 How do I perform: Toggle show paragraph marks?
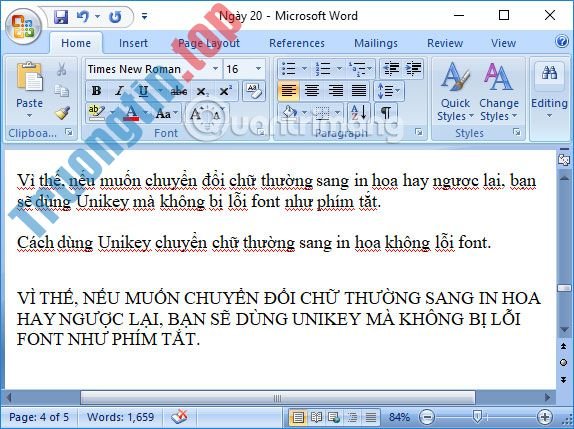(386, 112)
